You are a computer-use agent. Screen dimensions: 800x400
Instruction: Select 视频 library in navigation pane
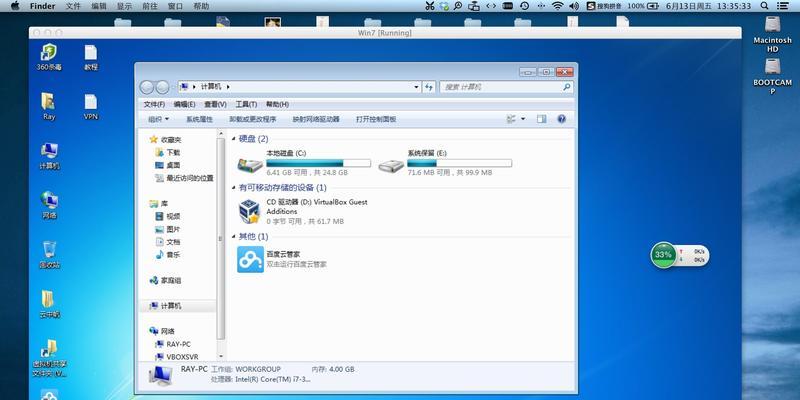(x=168, y=216)
